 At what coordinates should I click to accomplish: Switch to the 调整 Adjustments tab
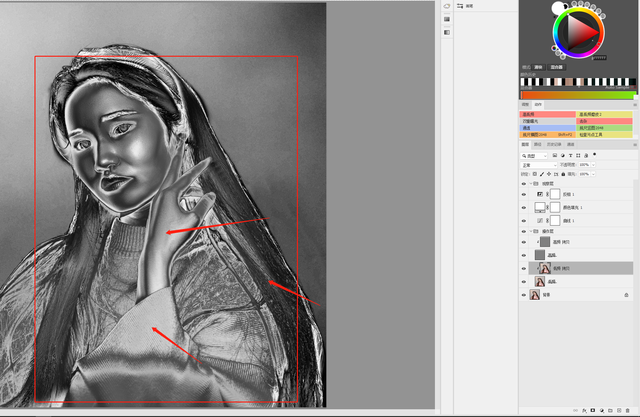point(525,104)
